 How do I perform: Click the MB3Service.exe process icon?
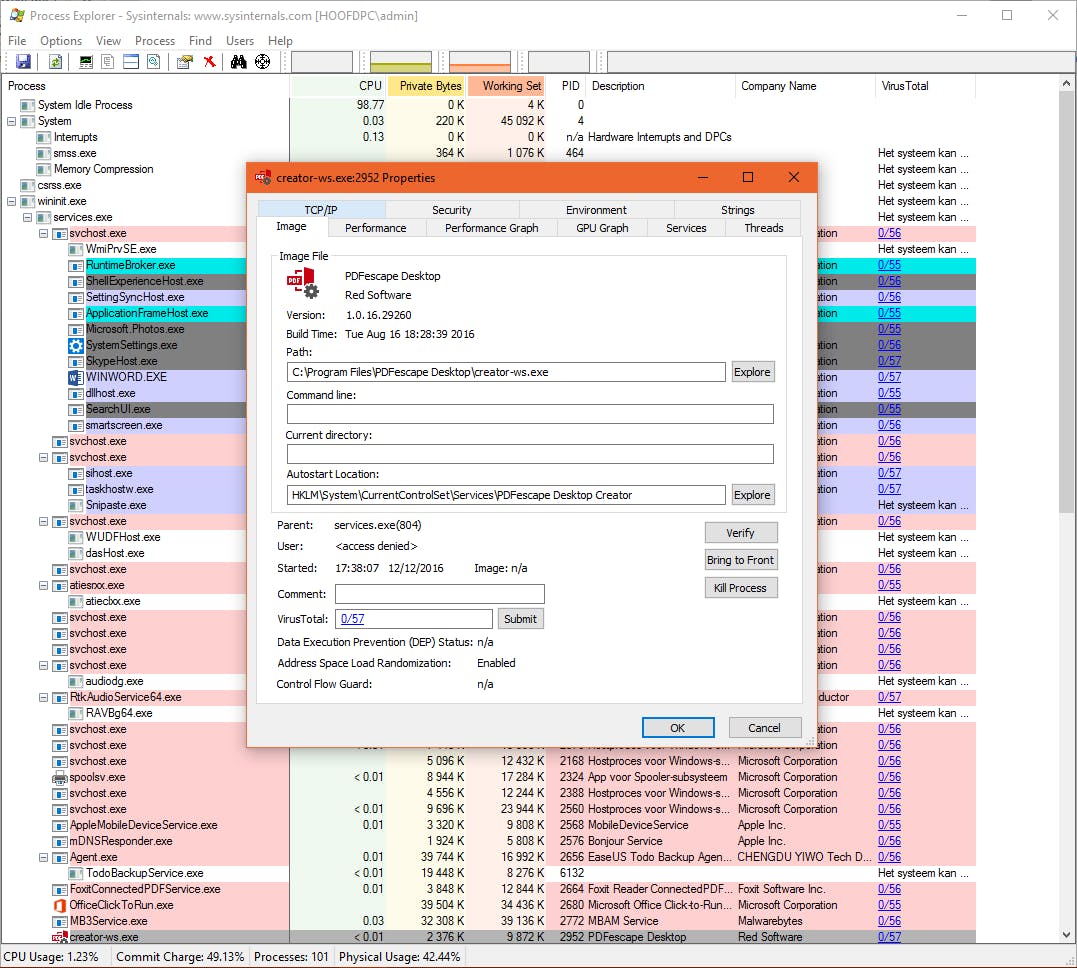(60, 921)
